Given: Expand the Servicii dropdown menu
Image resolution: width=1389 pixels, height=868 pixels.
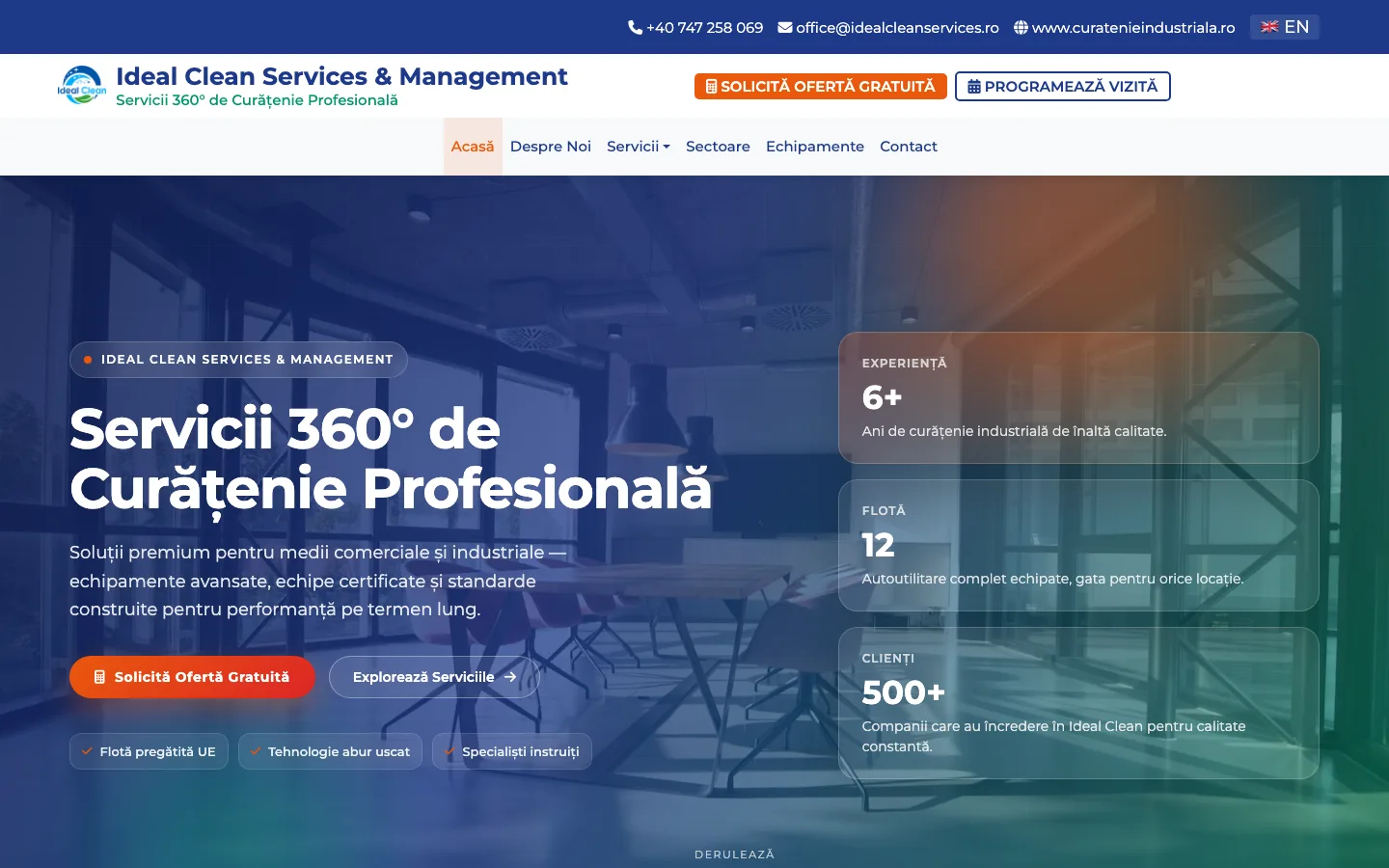Looking at the screenshot, I should coord(639,147).
